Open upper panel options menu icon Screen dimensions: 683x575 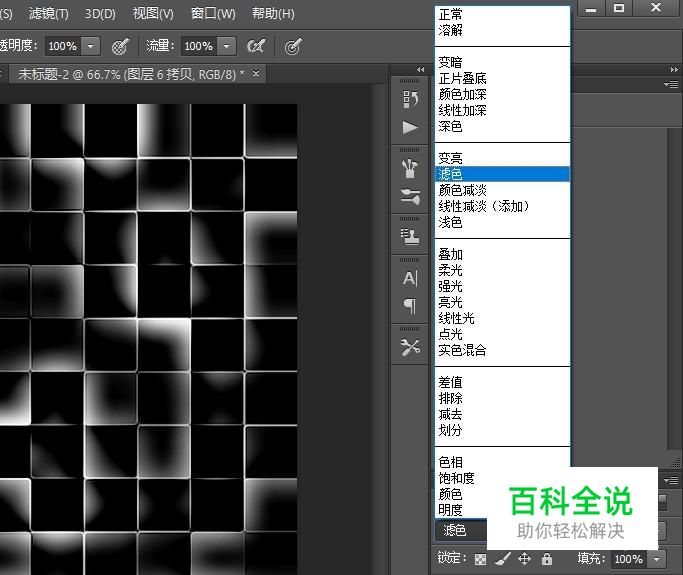(671, 84)
